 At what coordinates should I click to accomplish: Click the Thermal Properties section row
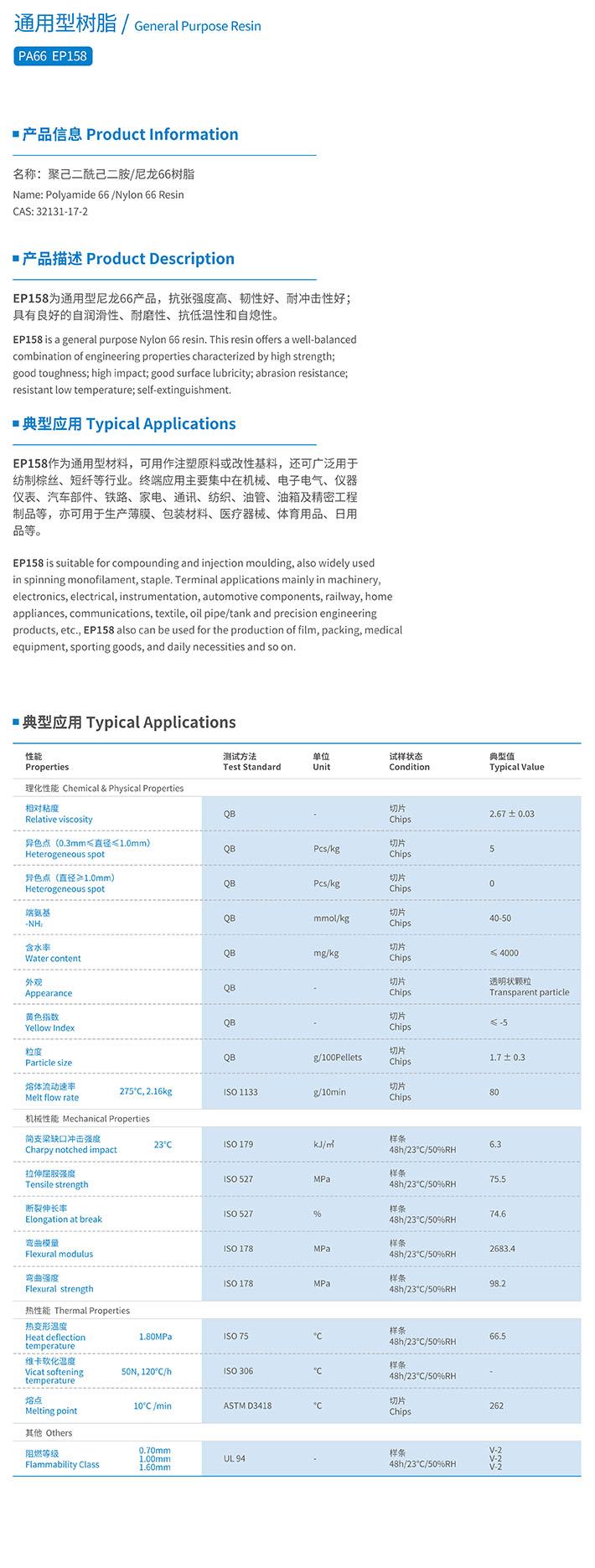tap(77, 1310)
